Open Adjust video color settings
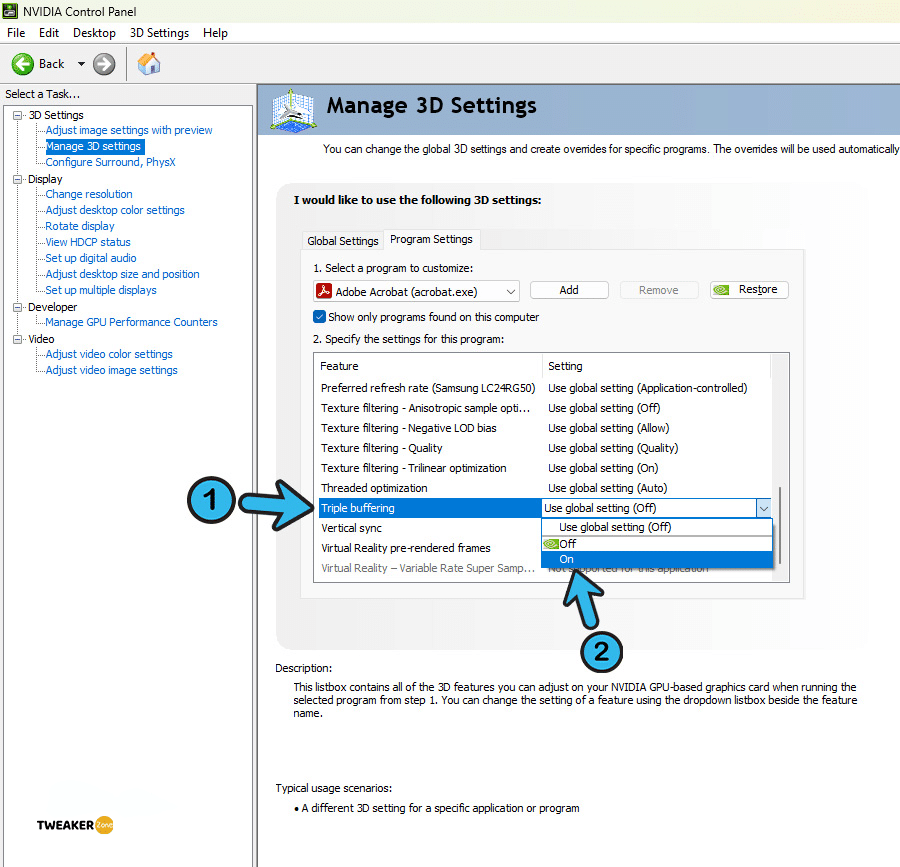Image resolution: width=900 pixels, height=867 pixels. [x=109, y=354]
